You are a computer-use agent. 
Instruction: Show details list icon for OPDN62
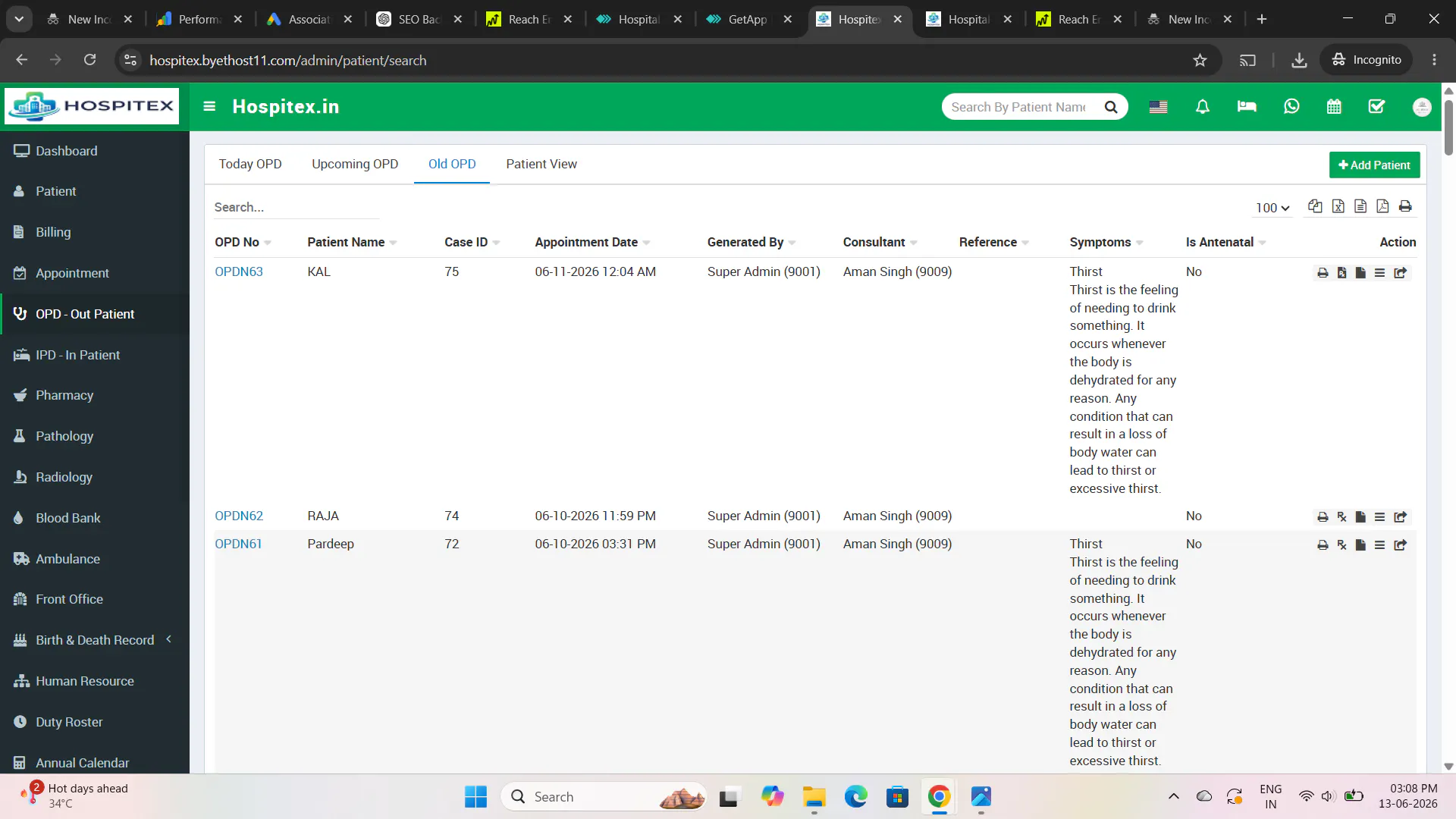coord(1379,517)
